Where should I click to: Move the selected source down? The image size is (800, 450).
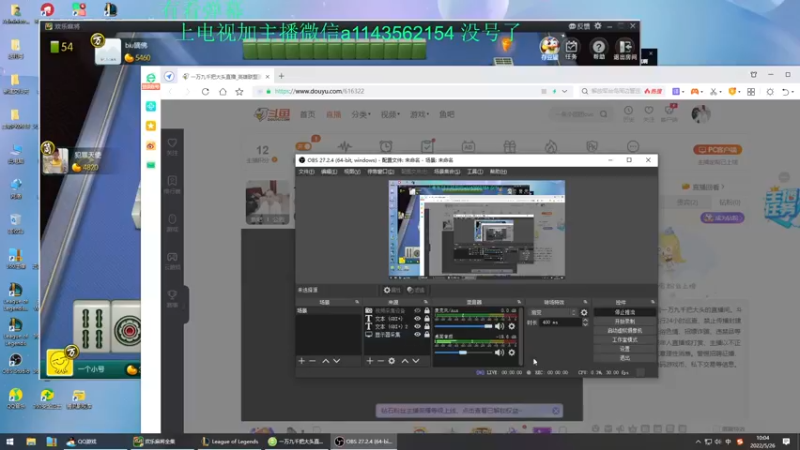pos(416,361)
